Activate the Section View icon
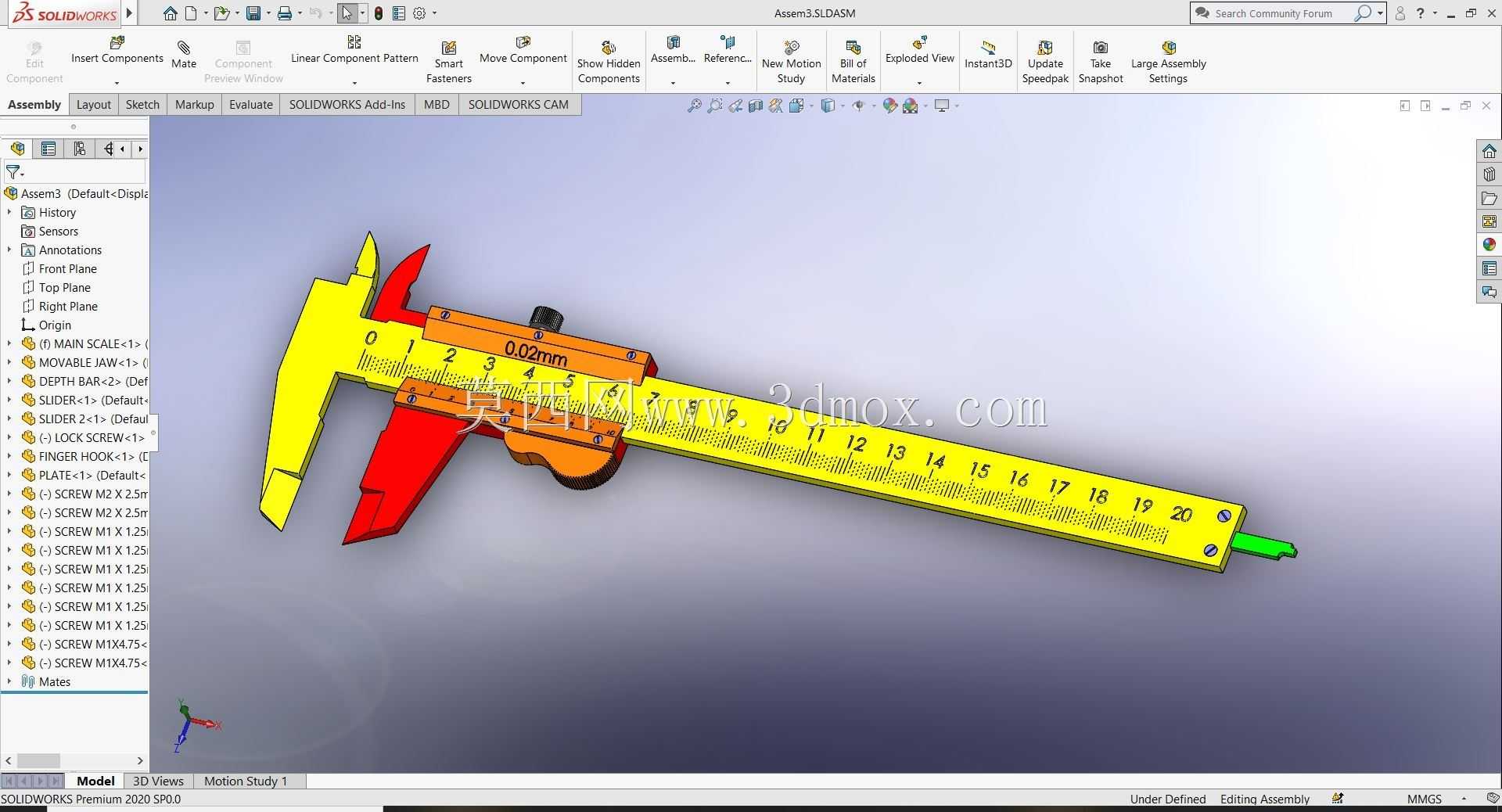The width and height of the screenshot is (1502, 812). (755, 106)
